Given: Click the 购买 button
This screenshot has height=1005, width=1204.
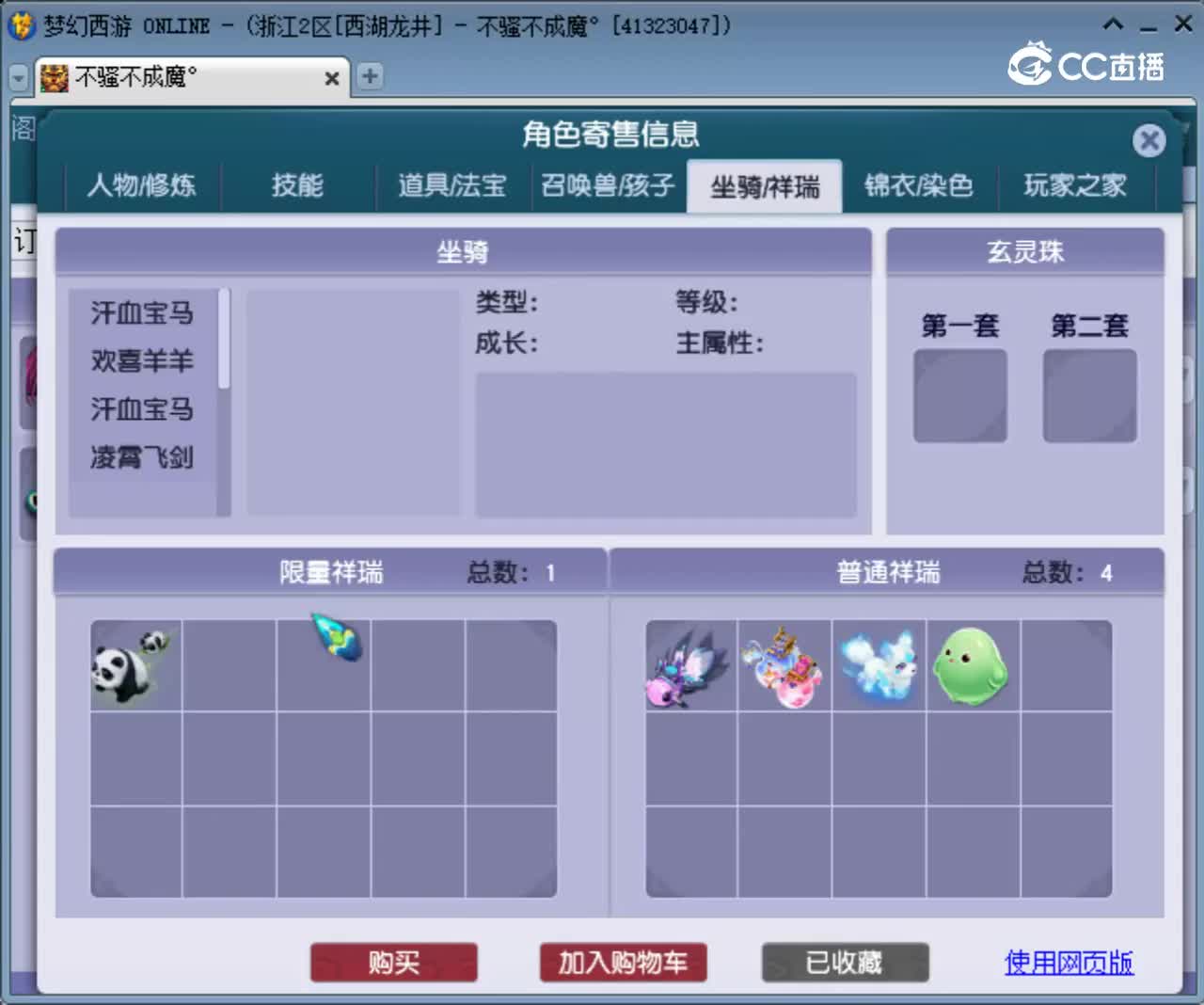Looking at the screenshot, I should (x=394, y=963).
